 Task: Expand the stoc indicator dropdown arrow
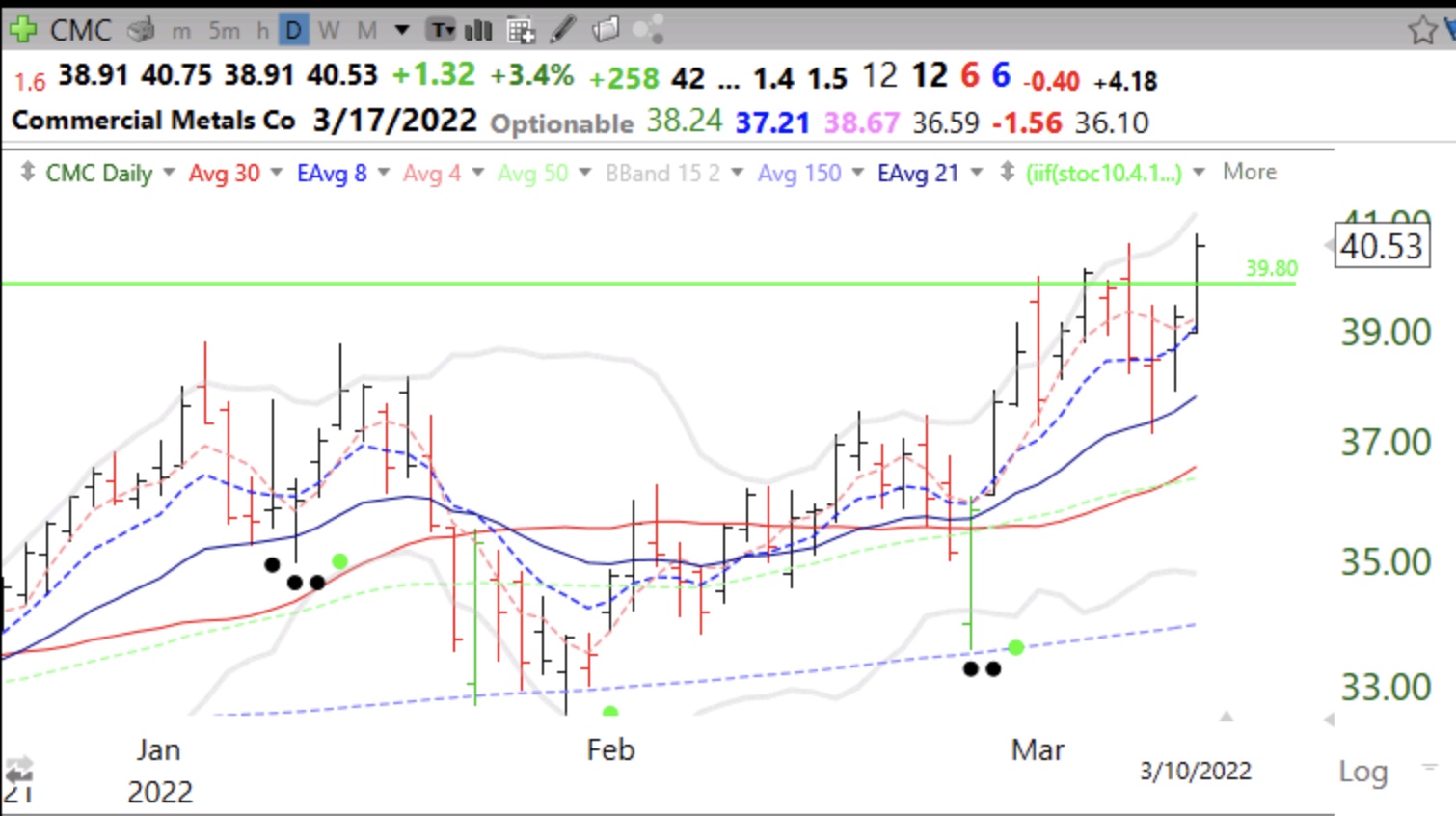click(x=1199, y=173)
